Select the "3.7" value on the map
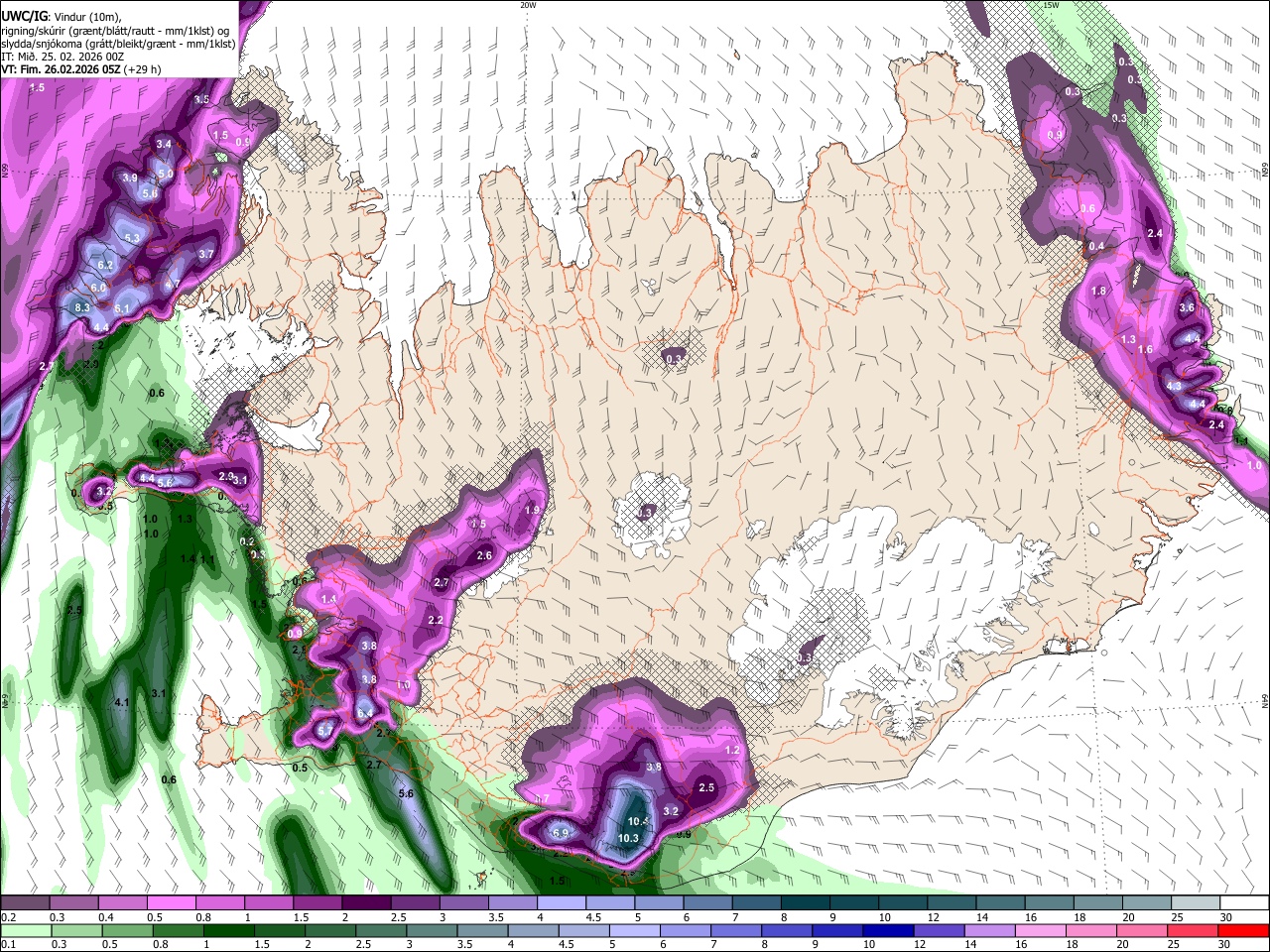 pyautogui.click(x=206, y=254)
